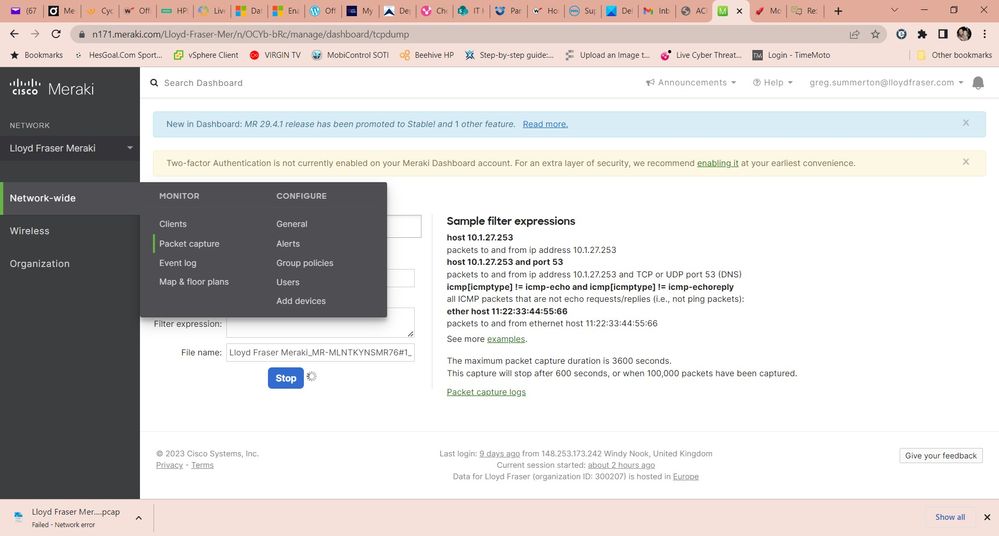Open the share page icon in address bar

(854, 34)
